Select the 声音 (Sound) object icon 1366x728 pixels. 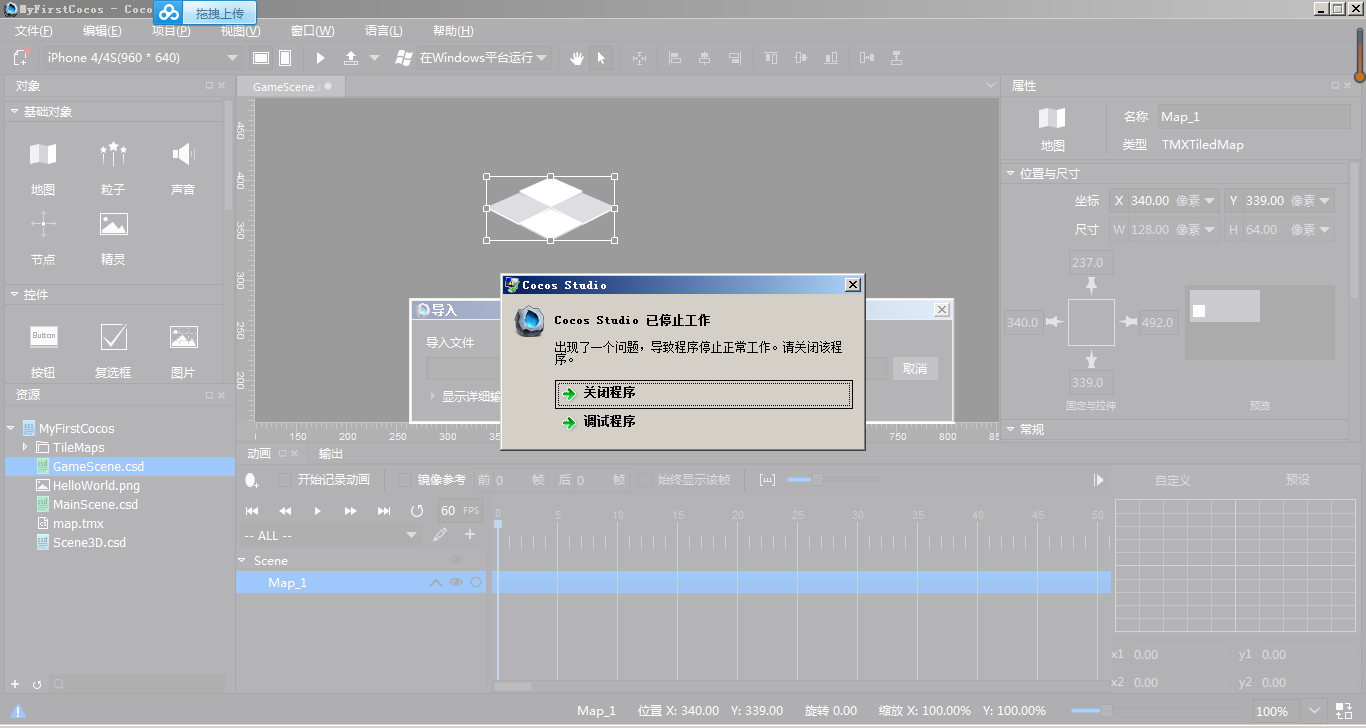[183, 154]
